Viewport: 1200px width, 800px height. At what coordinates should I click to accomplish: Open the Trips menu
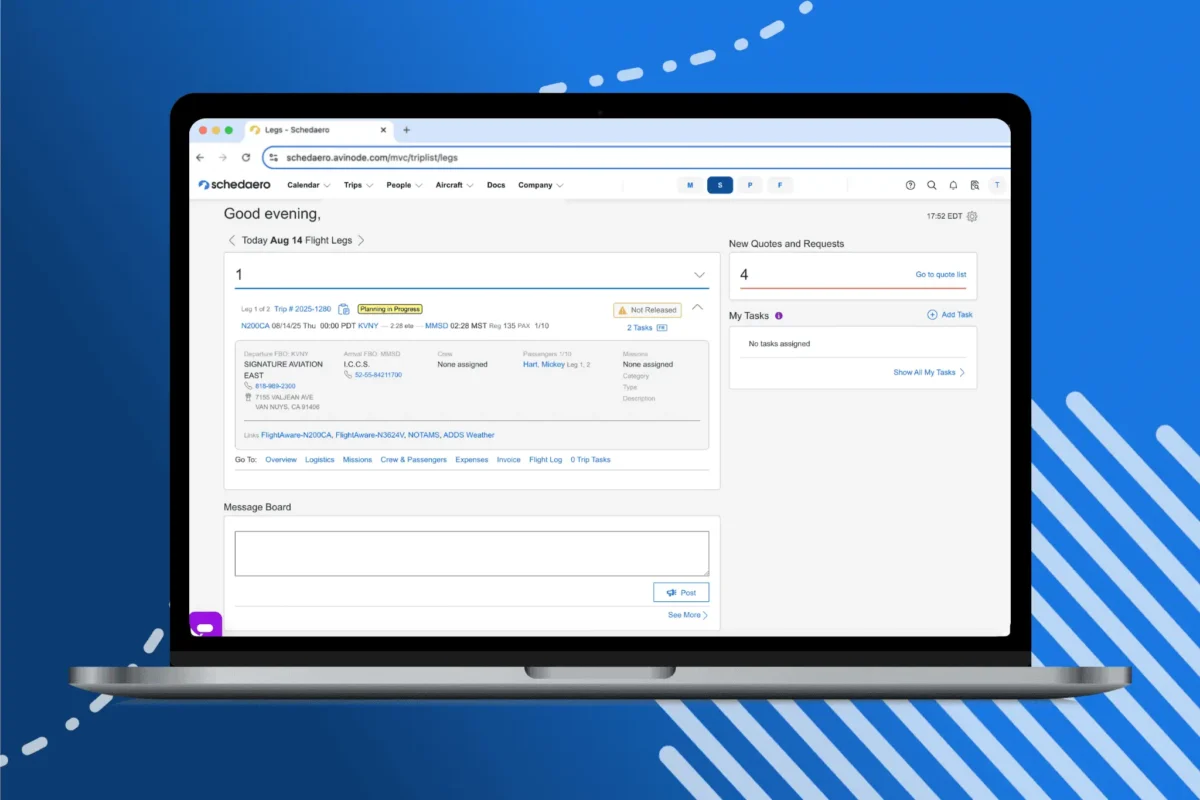coord(357,185)
